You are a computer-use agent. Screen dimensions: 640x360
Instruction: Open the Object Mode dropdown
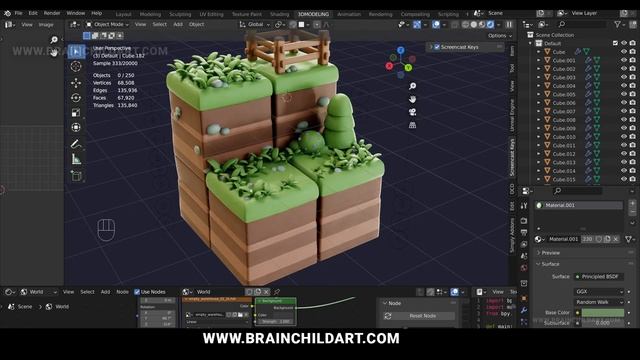pyautogui.click(x=107, y=24)
